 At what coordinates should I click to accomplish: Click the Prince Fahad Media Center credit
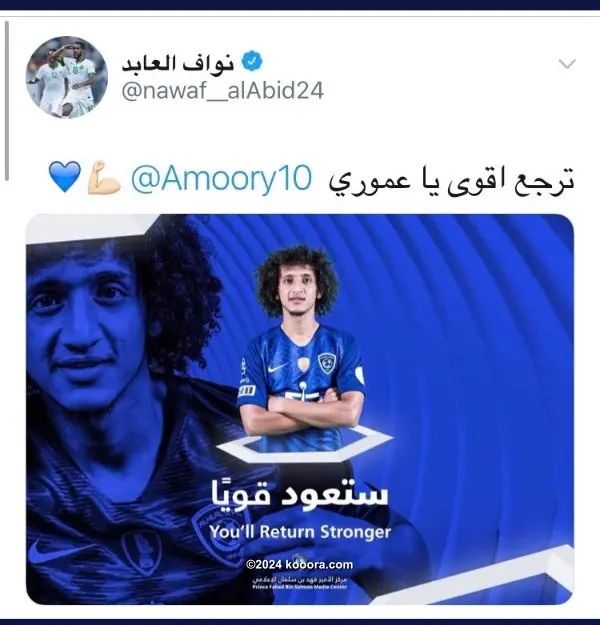pos(300,583)
